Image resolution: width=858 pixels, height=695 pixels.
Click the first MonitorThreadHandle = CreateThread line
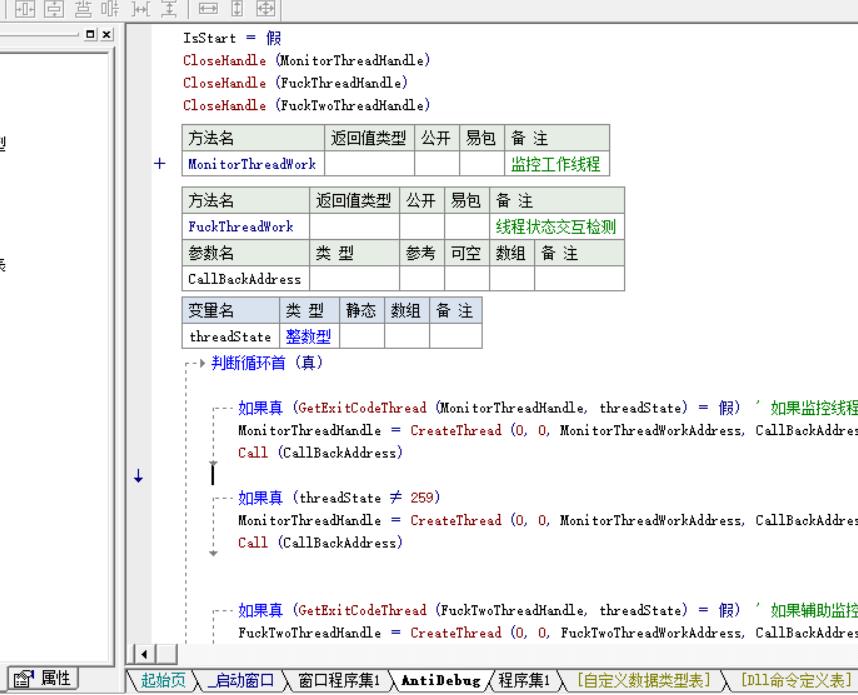pos(547,430)
